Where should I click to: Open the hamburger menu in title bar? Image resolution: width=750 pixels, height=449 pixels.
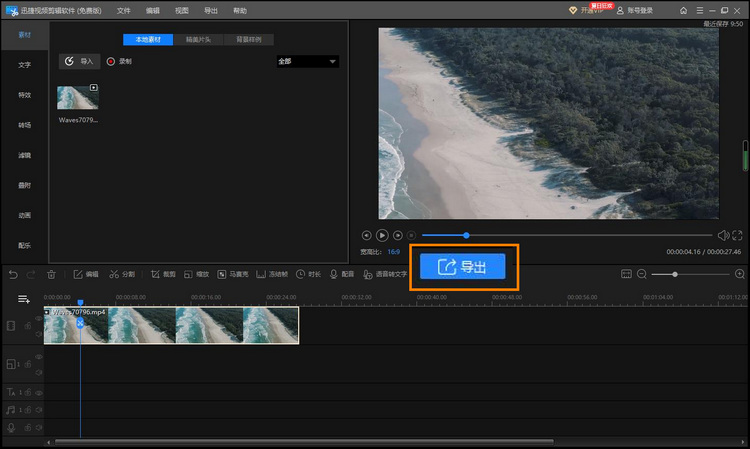(x=700, y=11)
